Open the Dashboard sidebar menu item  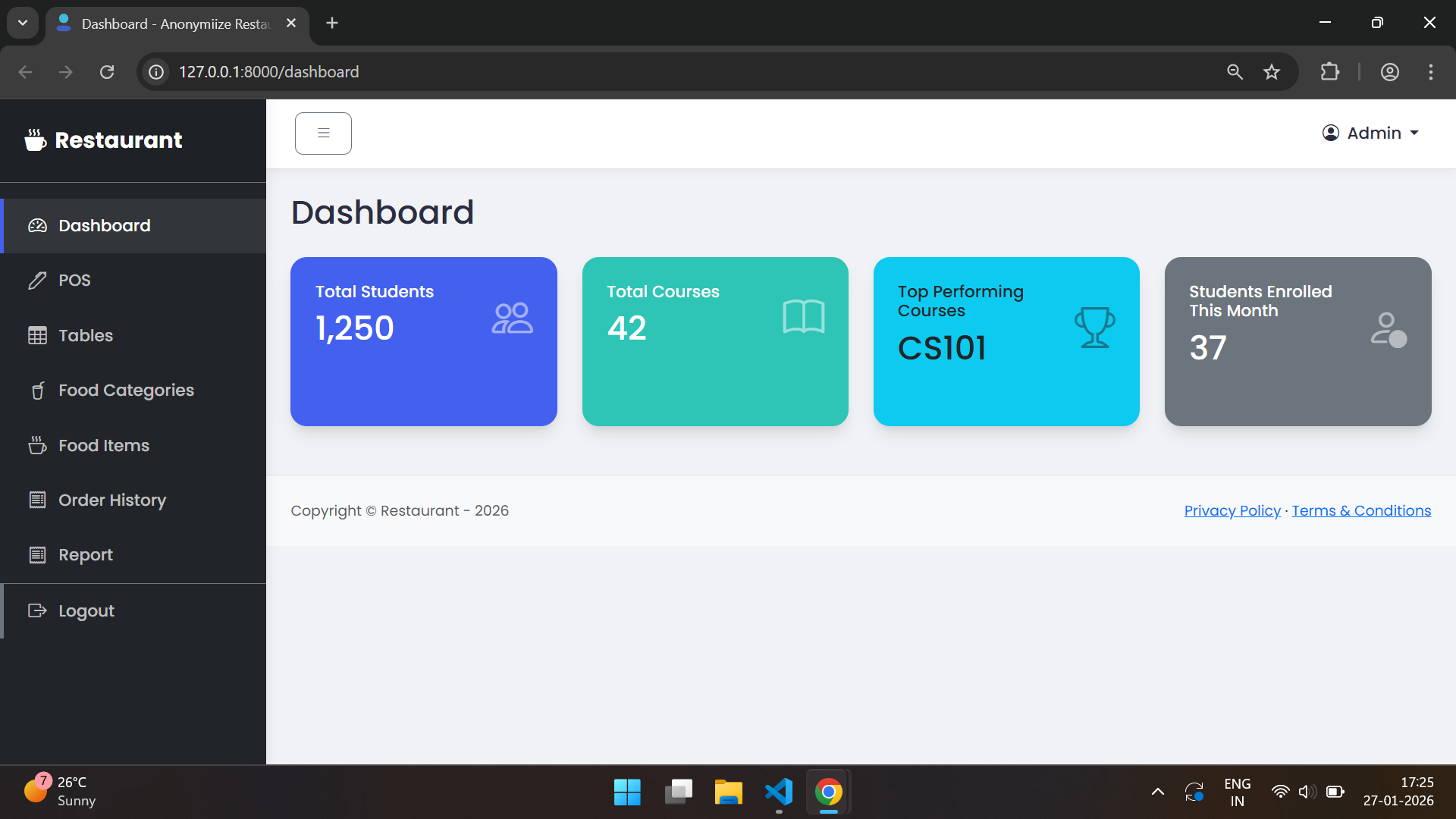tap(133, 226)
